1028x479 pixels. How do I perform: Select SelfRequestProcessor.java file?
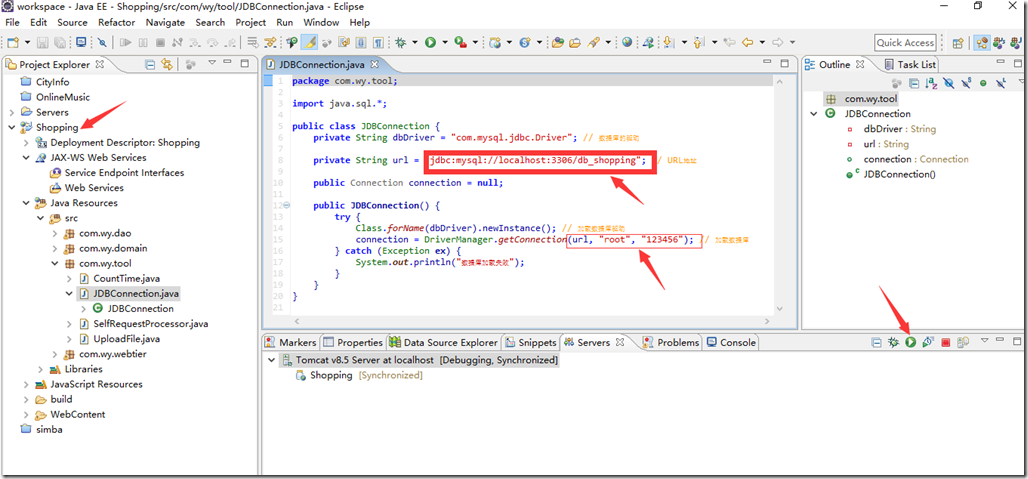point(151,324)
